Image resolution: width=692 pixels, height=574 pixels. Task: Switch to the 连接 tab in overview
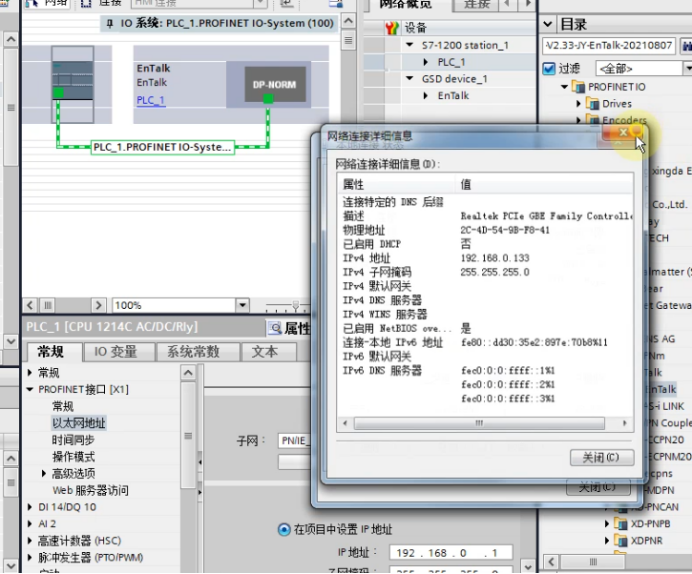coord(477,4)
